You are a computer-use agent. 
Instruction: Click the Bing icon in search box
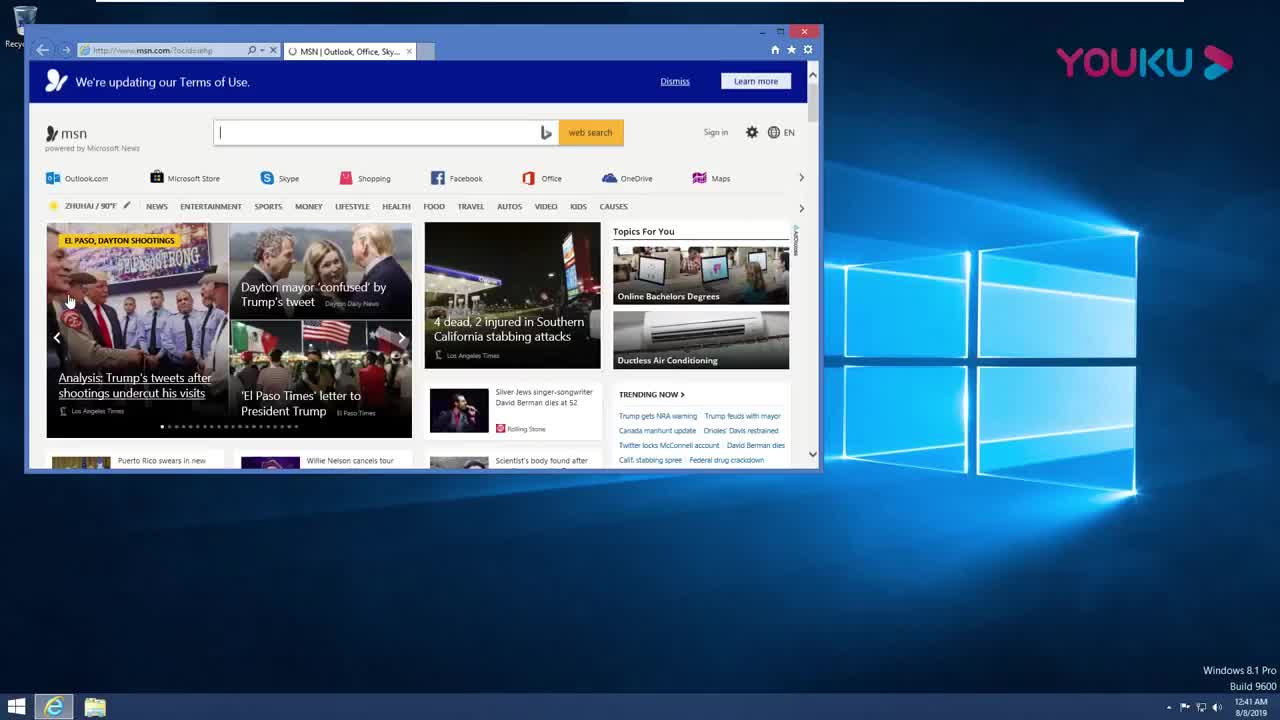pyautogui.click(x=546, y=132)
